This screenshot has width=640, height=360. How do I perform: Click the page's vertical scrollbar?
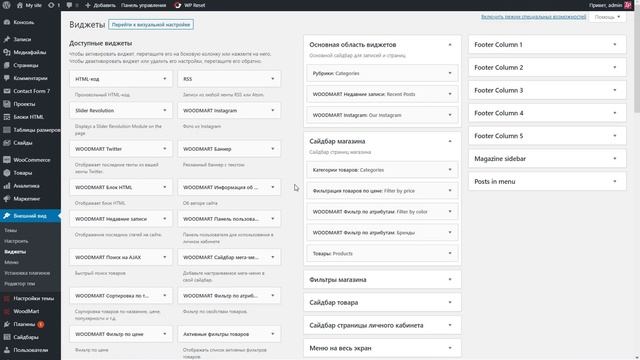(x=637, y=61)
